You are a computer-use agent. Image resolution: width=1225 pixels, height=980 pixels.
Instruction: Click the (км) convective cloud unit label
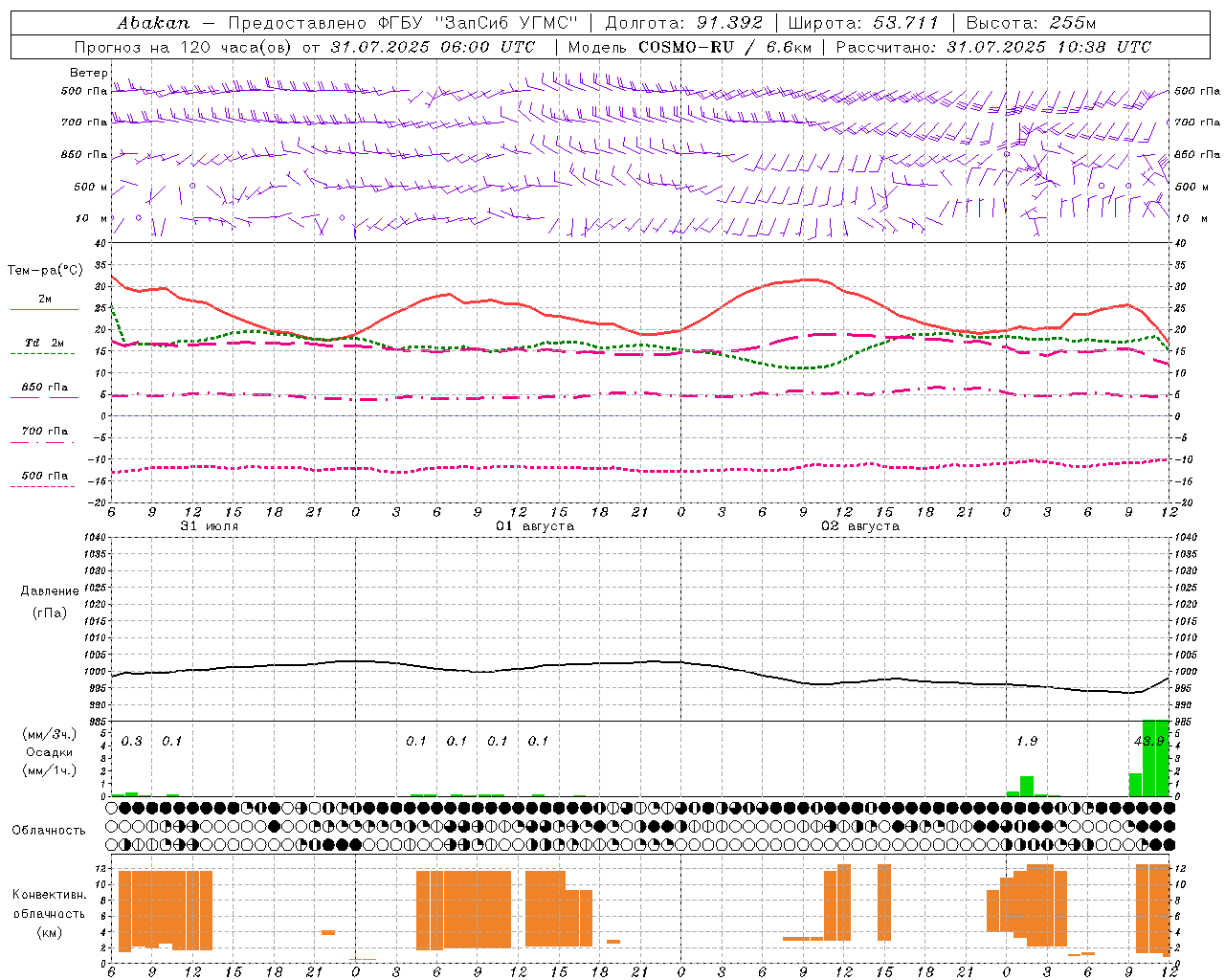50,932
